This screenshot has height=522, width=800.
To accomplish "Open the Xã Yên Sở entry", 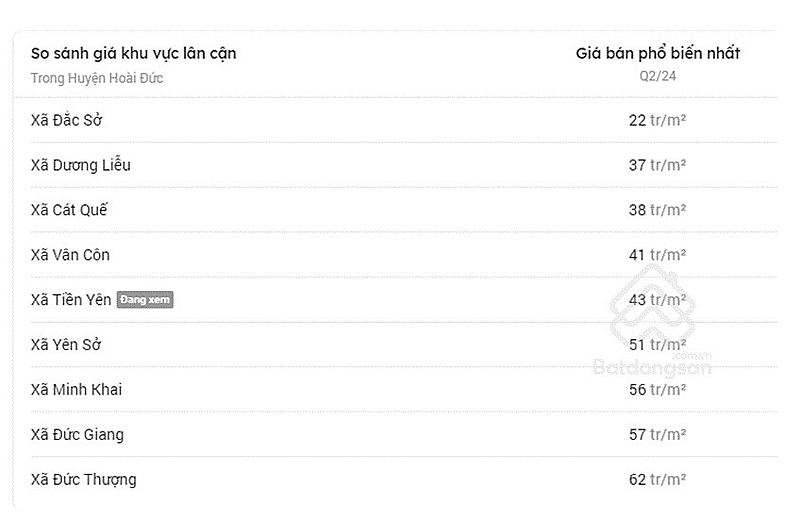I will (x=404, y=344).
